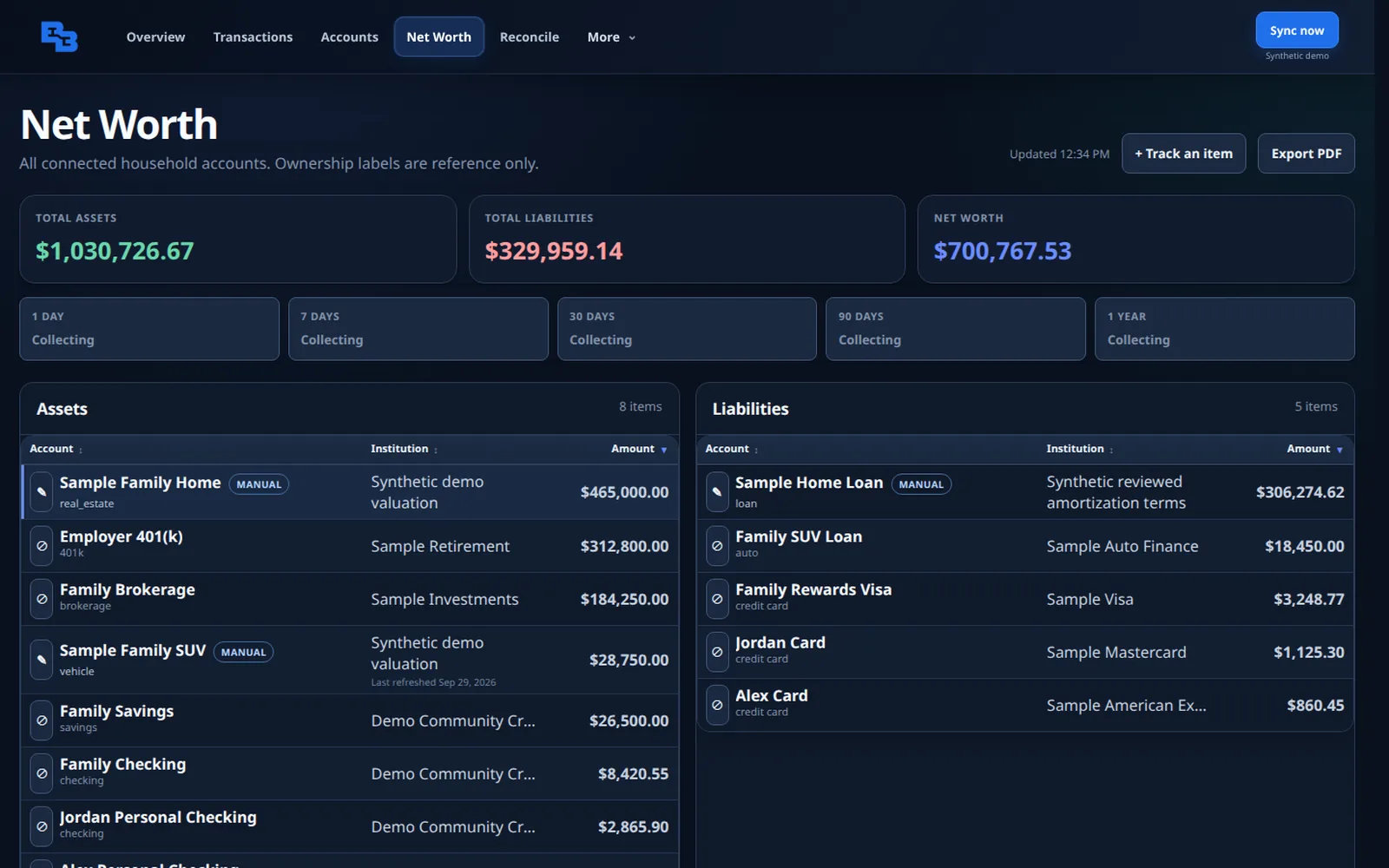Screen dimensions: 1389x868
Task: Click the icon beside Jordan Personal Checking
Action: click(41, 826)
